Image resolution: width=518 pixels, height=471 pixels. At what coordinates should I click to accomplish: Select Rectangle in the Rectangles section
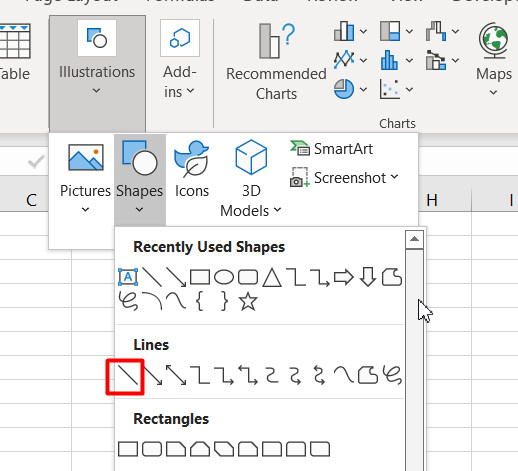[128, 449]
